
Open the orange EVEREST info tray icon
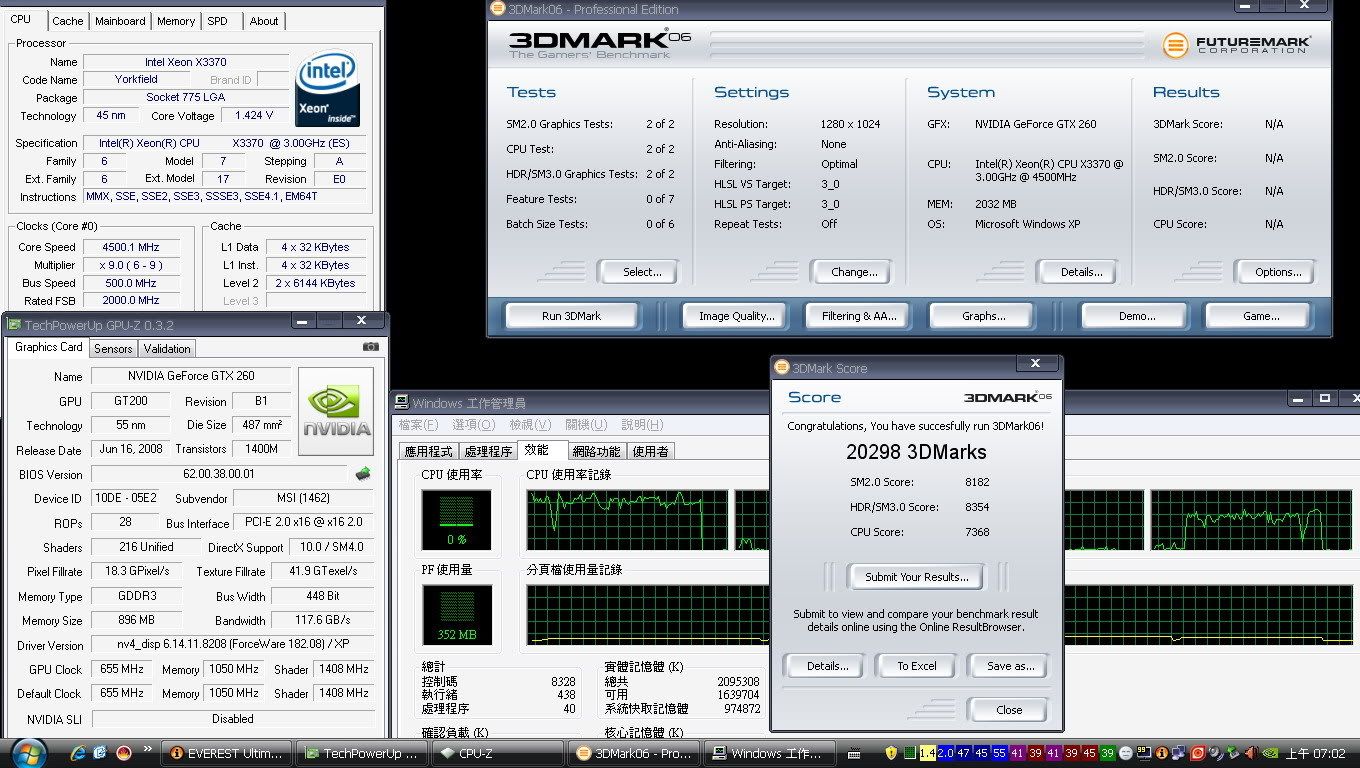pos(1162,753)
